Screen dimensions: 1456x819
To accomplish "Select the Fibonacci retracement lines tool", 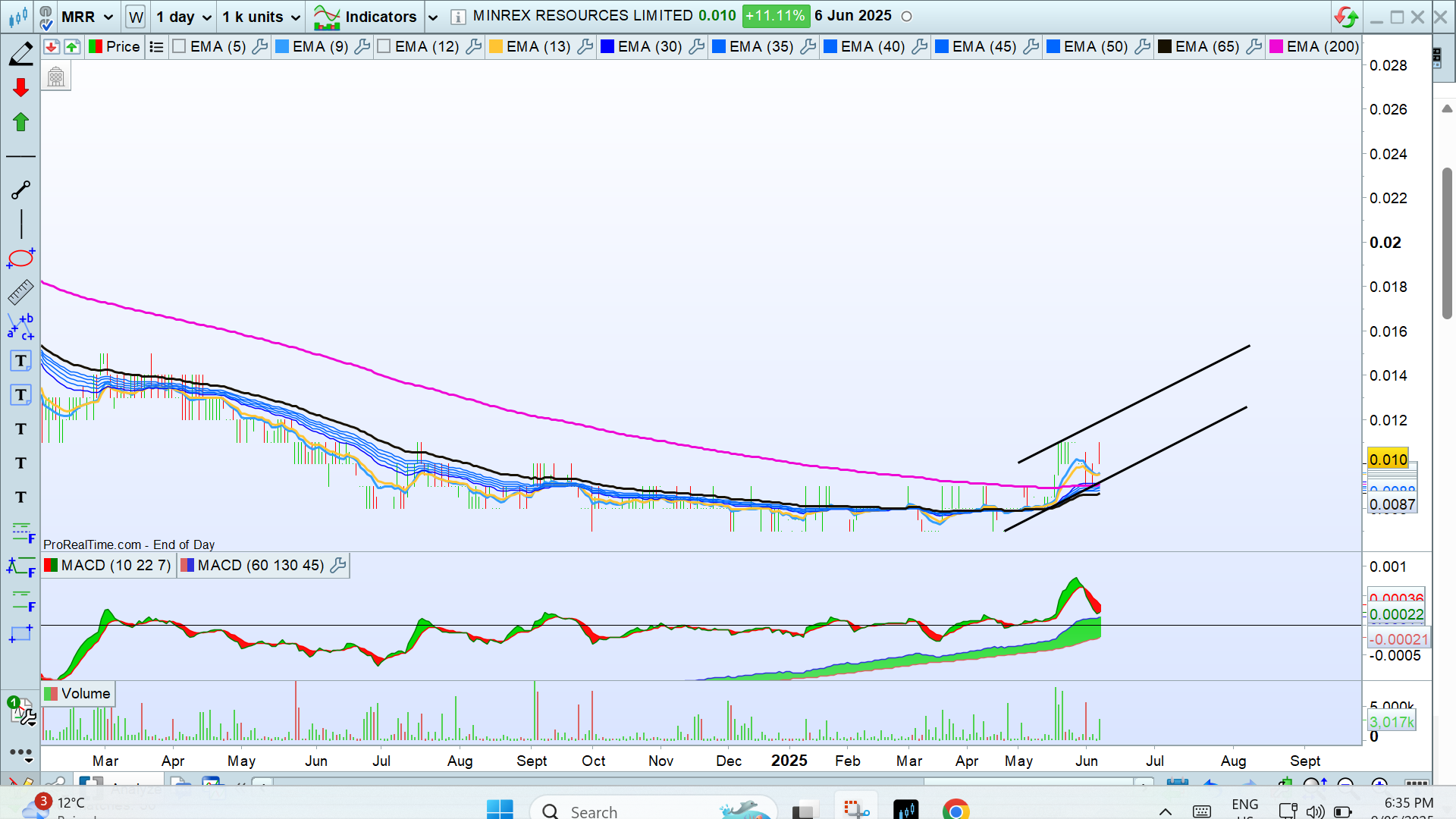I will coord(22,532).
